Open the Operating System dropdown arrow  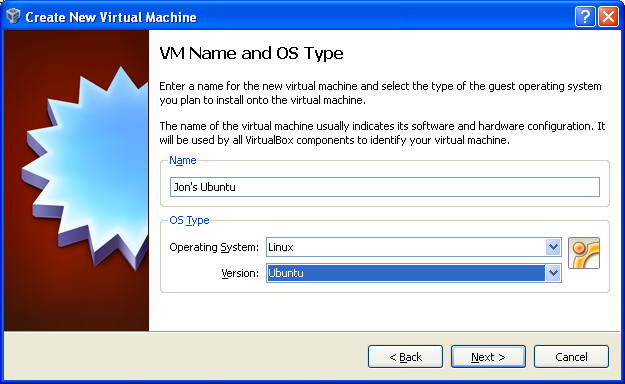point(553,247)
